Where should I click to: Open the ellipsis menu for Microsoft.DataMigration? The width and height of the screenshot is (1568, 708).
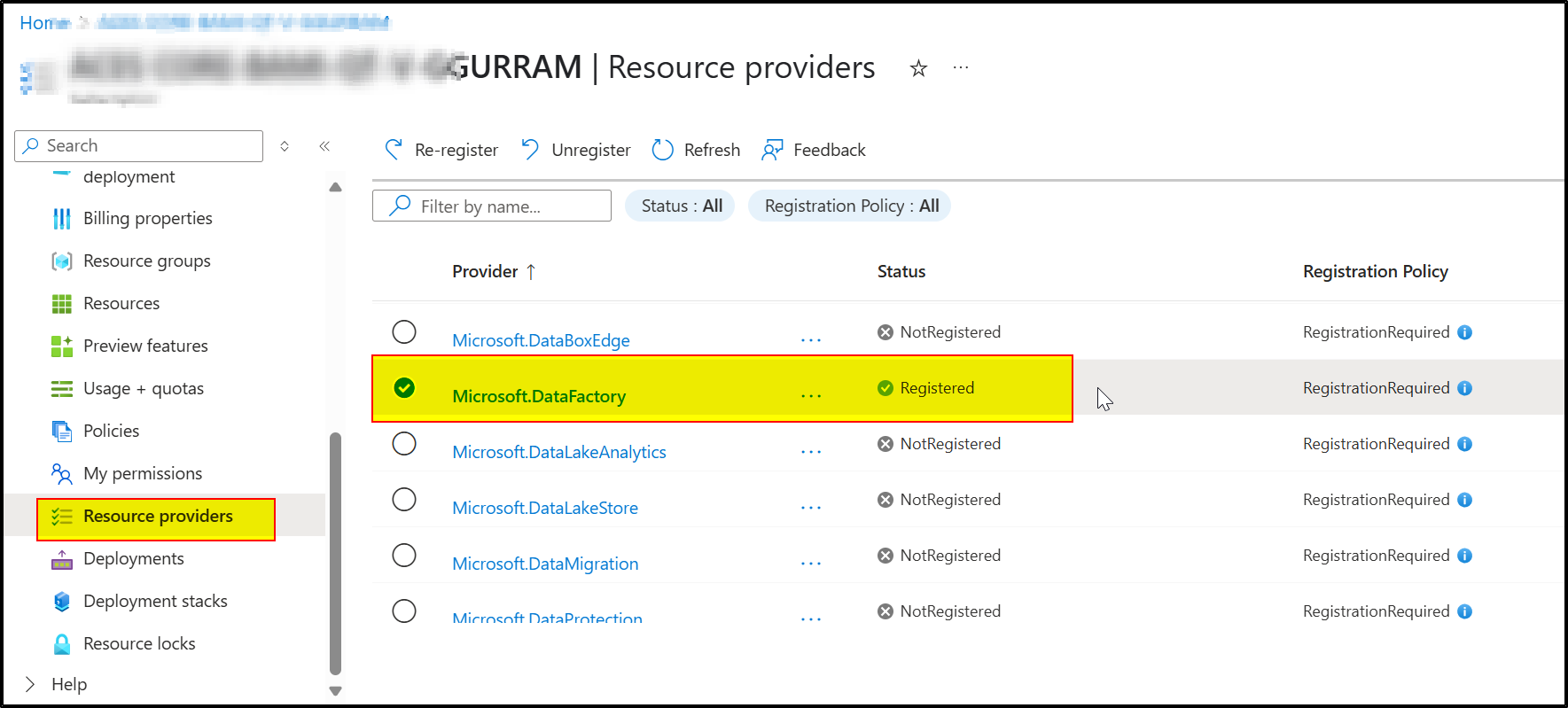click(x=811, y=564)
